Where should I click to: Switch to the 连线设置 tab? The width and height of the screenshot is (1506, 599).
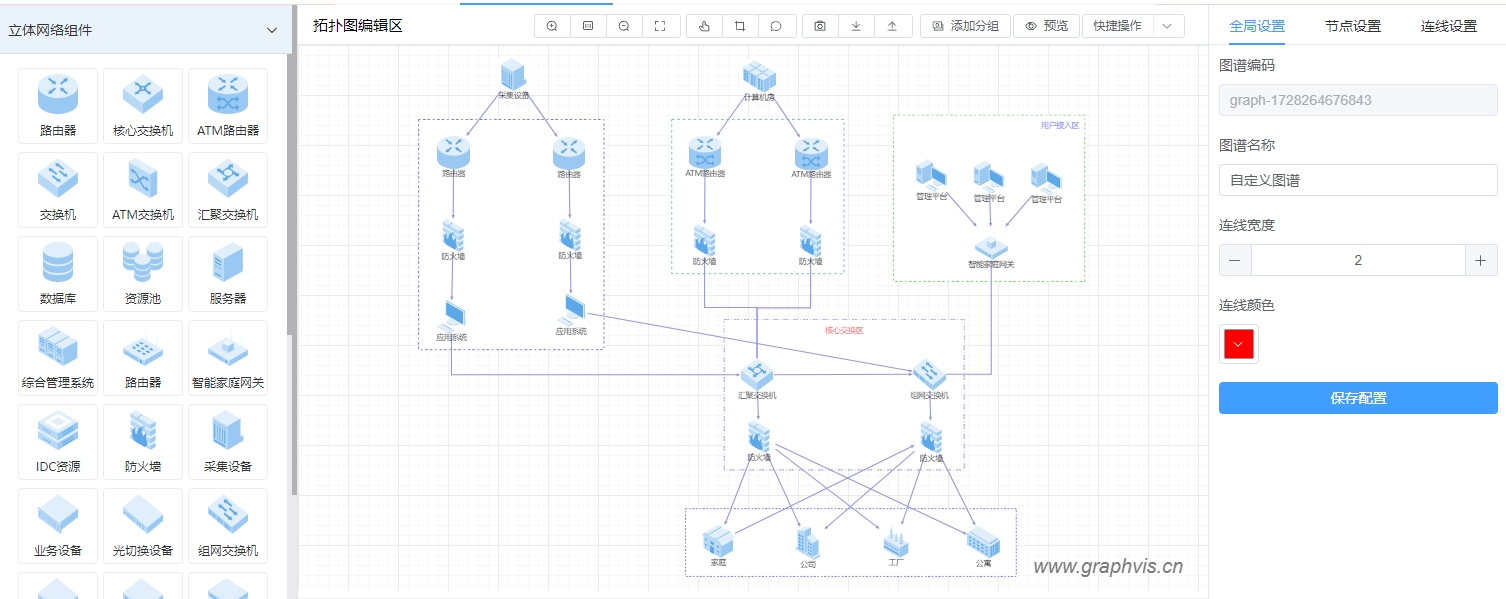coord(1449,27)
